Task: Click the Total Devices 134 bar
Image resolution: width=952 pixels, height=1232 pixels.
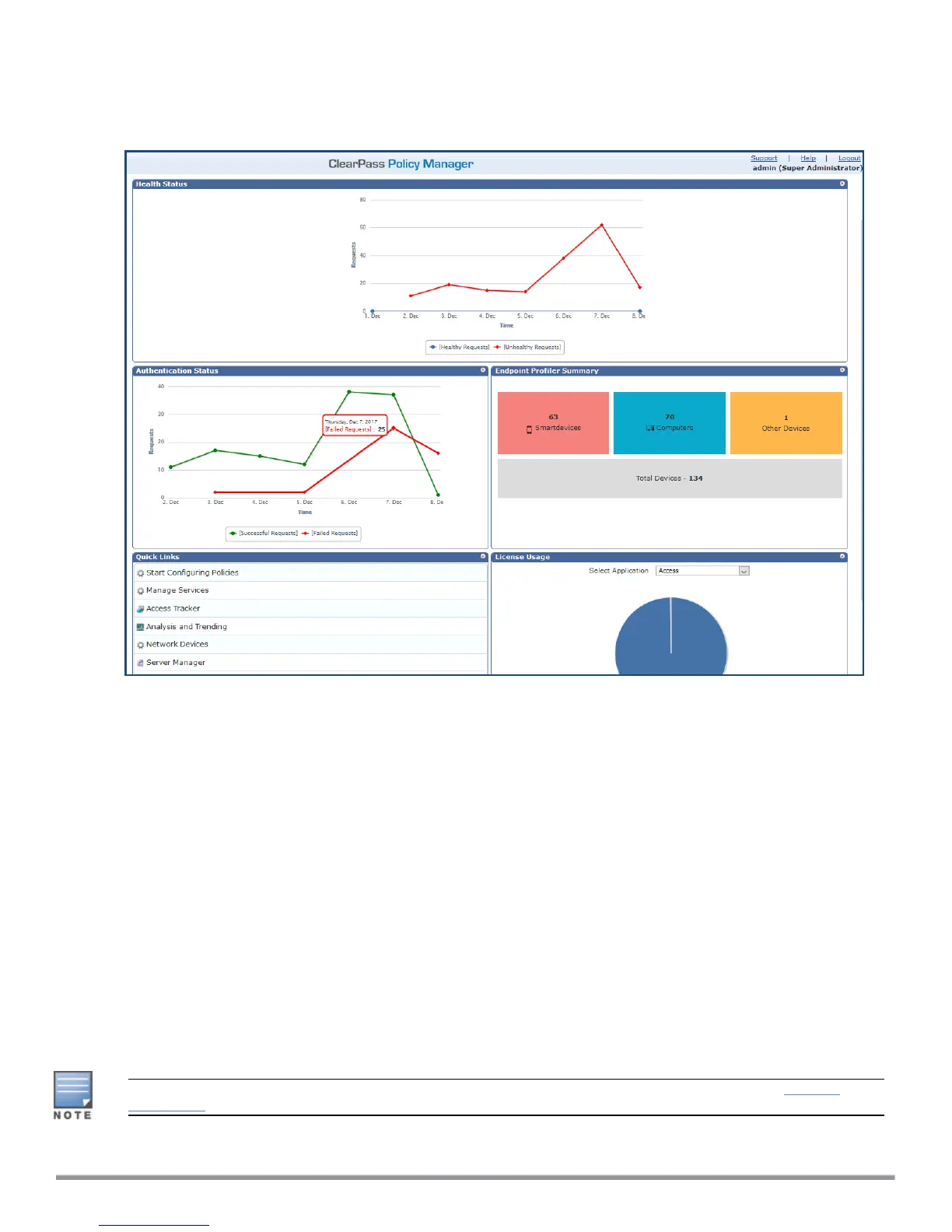Action: (670, 478)
